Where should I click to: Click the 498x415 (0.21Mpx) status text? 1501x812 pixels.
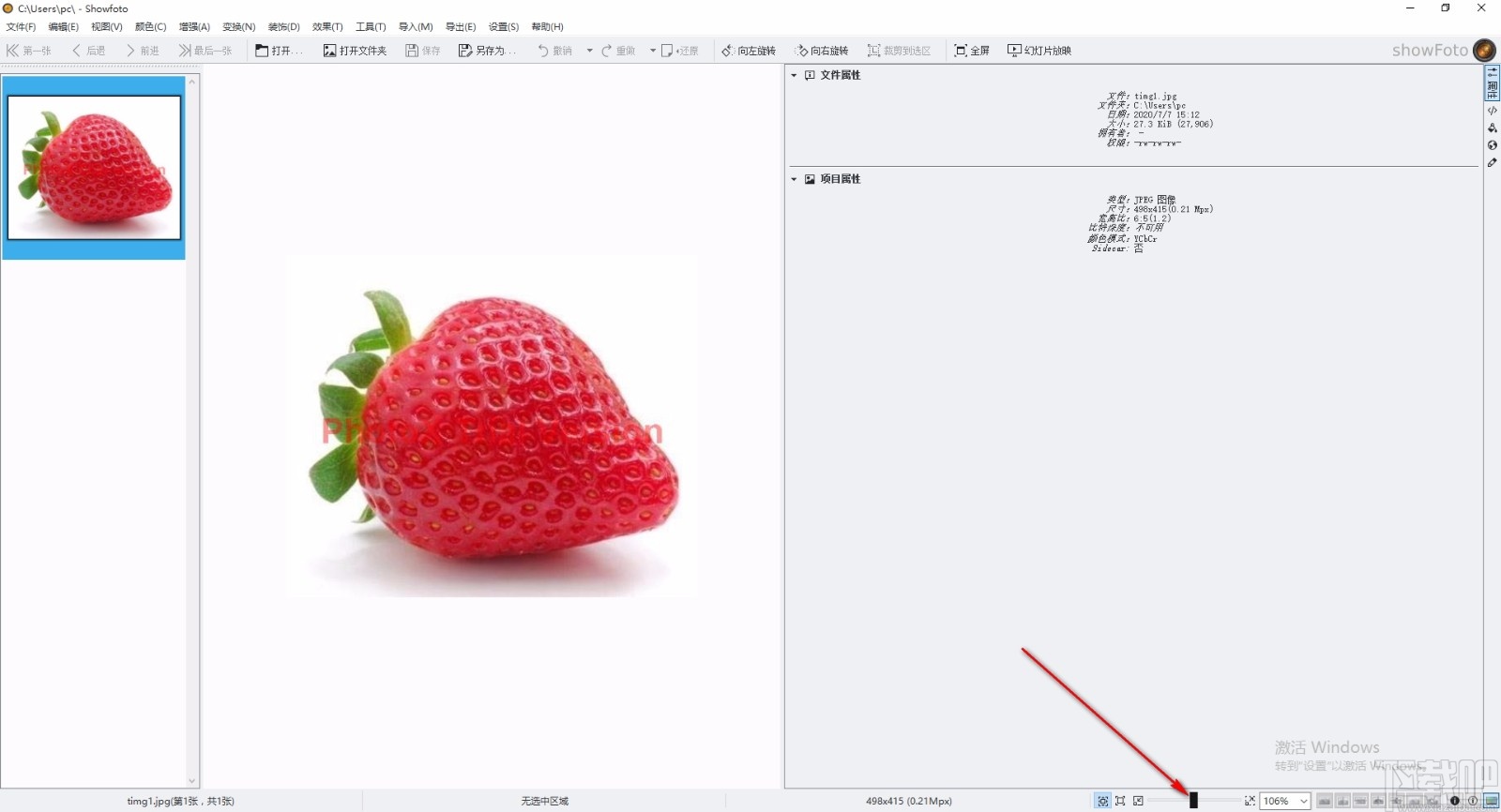click(908, 801)
